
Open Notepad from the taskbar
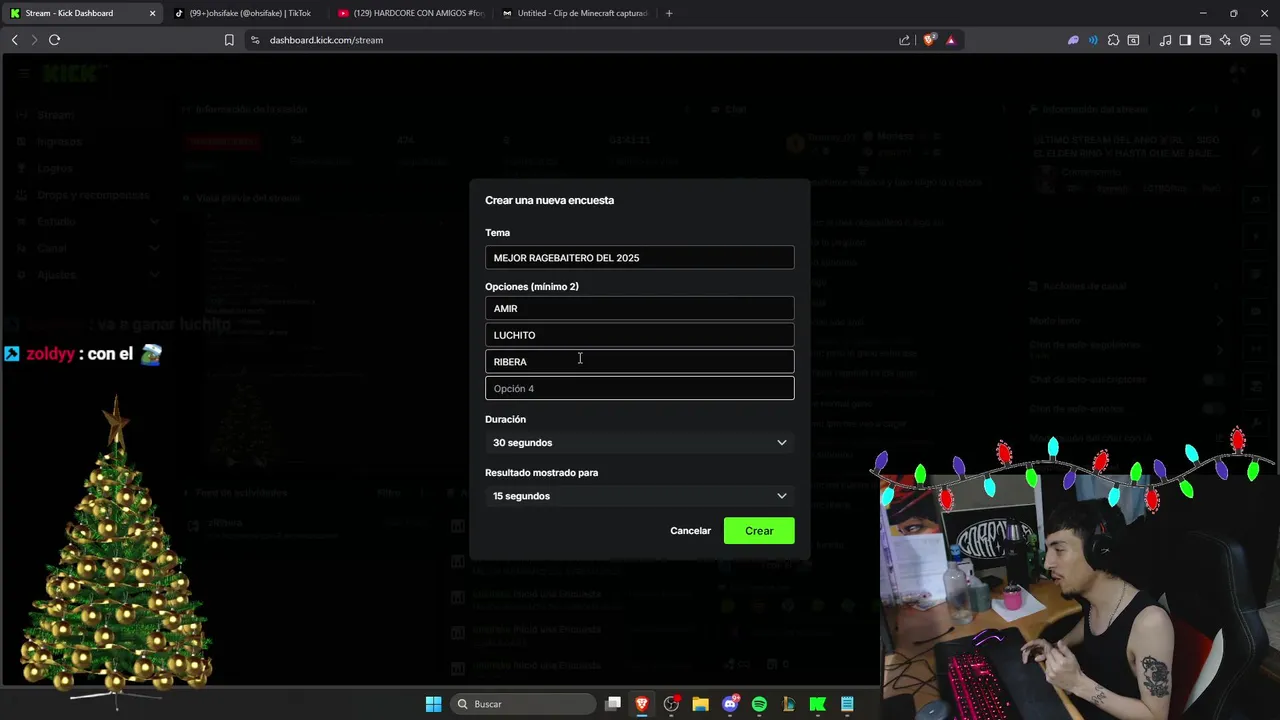pyautogui.click(x=847, y=704)
